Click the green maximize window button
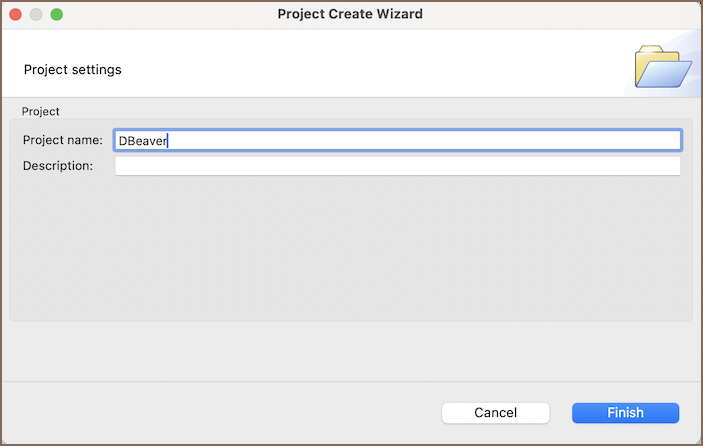 point(56,15)
